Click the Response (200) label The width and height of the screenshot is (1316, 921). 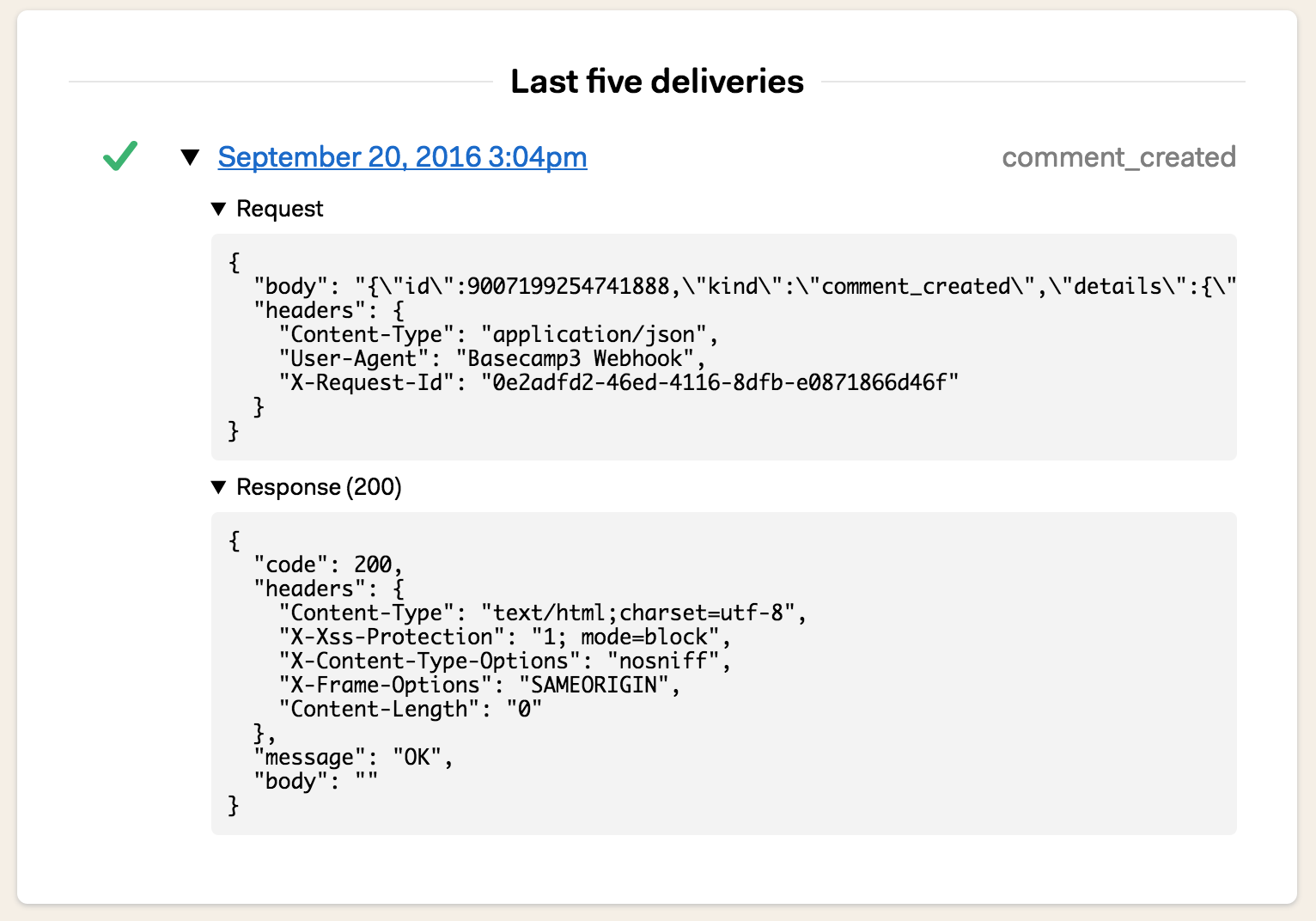pyautogui.click(x=319, y=487)
